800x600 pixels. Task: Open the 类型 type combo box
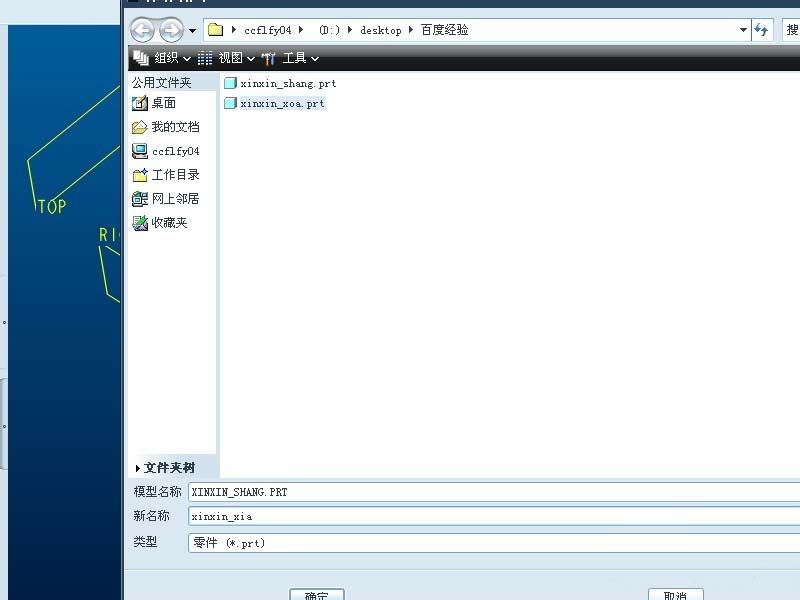click(494, 543)
